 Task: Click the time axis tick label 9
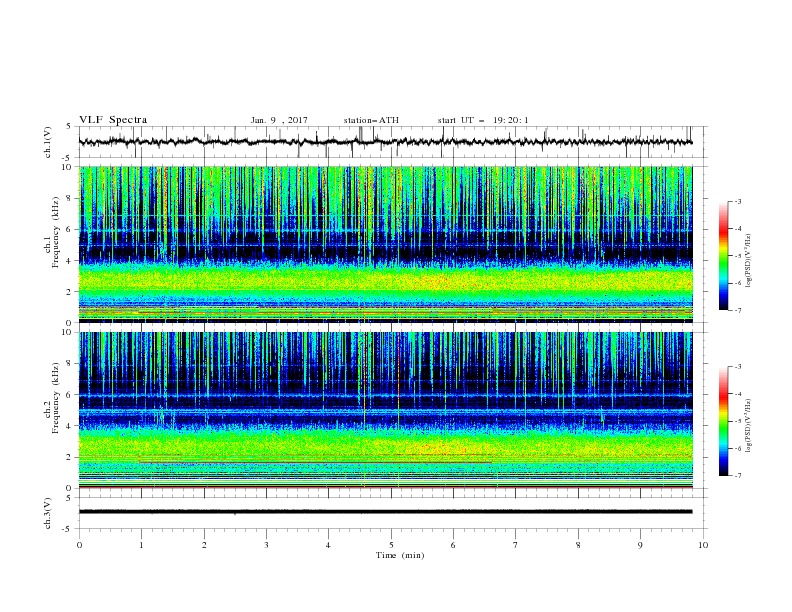pyautogui.click(x=640, y=545)
